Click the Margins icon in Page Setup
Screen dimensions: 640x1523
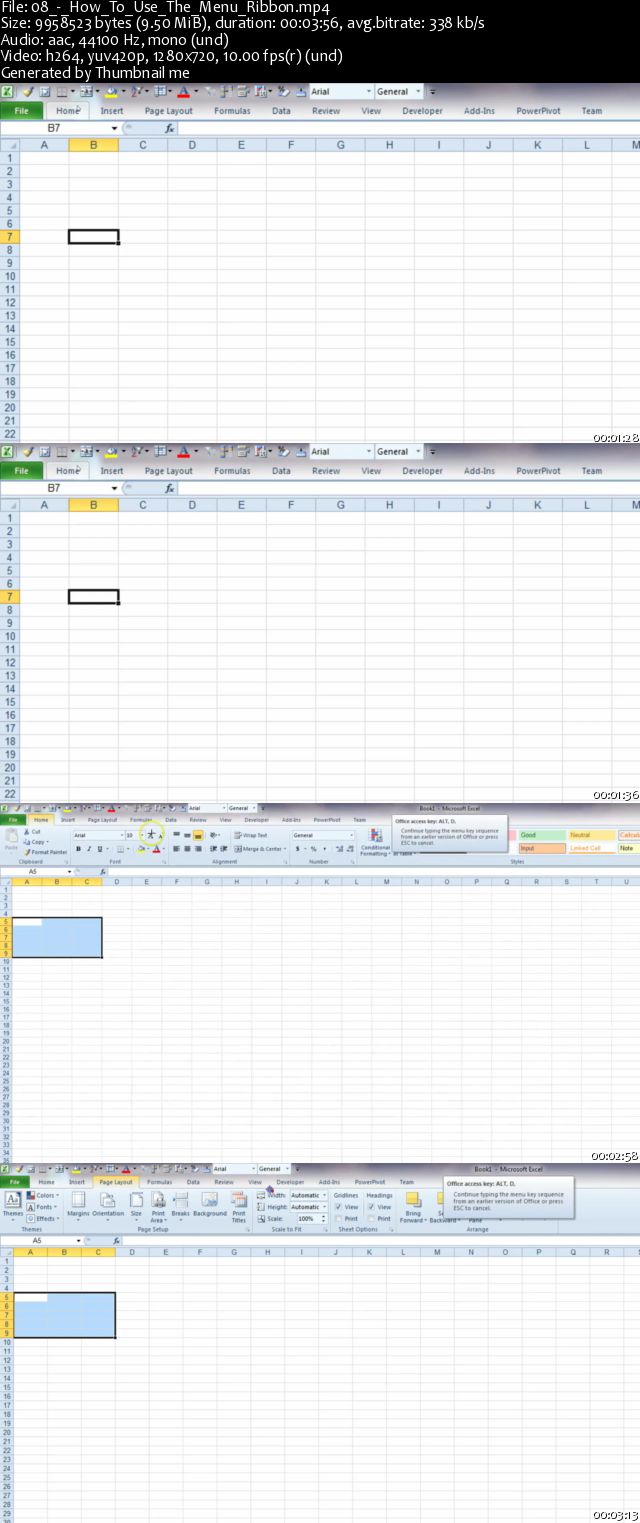pos(78,1199)
